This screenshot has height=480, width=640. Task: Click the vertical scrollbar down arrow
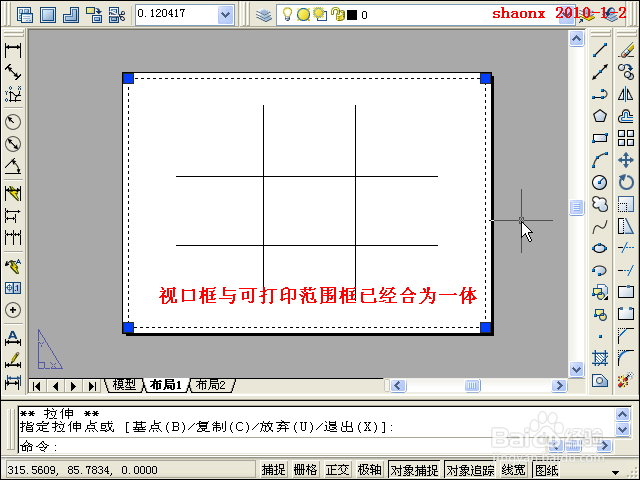(576, 369)
